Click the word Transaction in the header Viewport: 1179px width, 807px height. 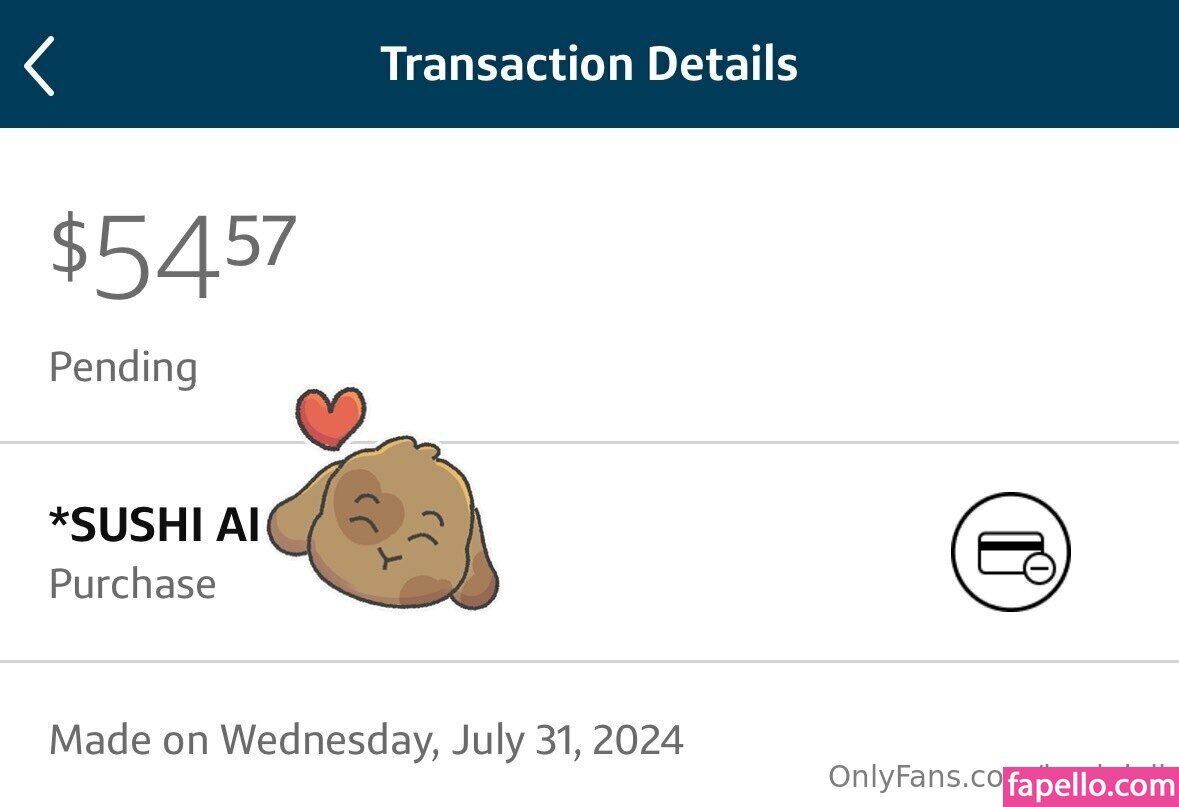tap(507, 64)
